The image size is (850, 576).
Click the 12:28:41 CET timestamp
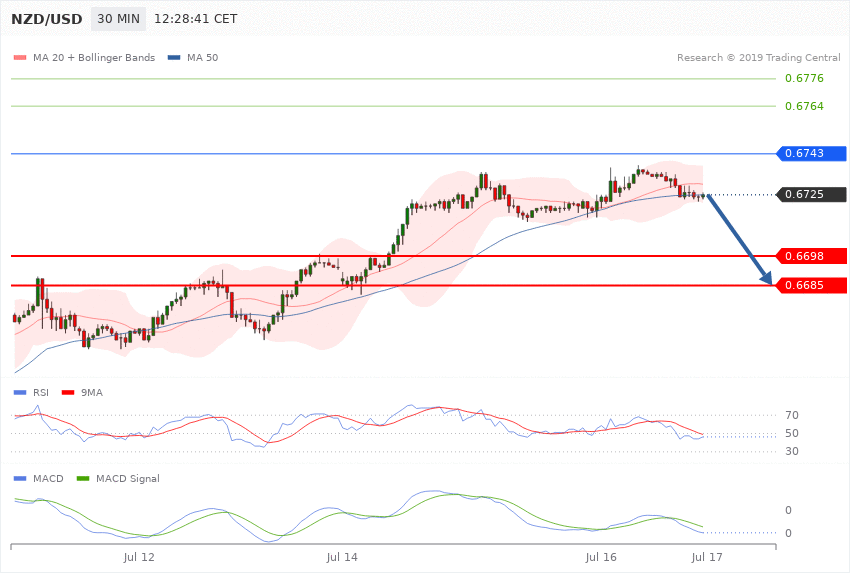point(196,19)
